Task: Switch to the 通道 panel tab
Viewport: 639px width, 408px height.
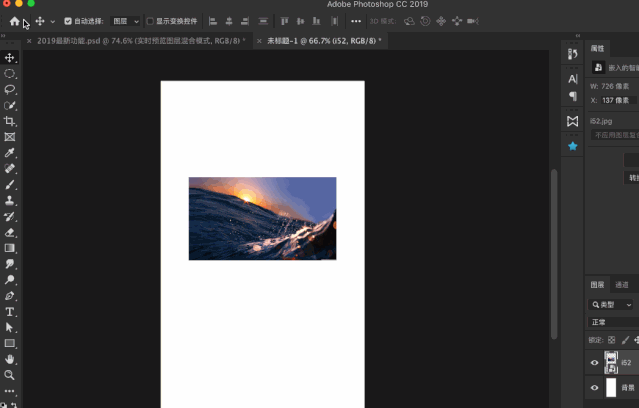Action: (621, 285)
